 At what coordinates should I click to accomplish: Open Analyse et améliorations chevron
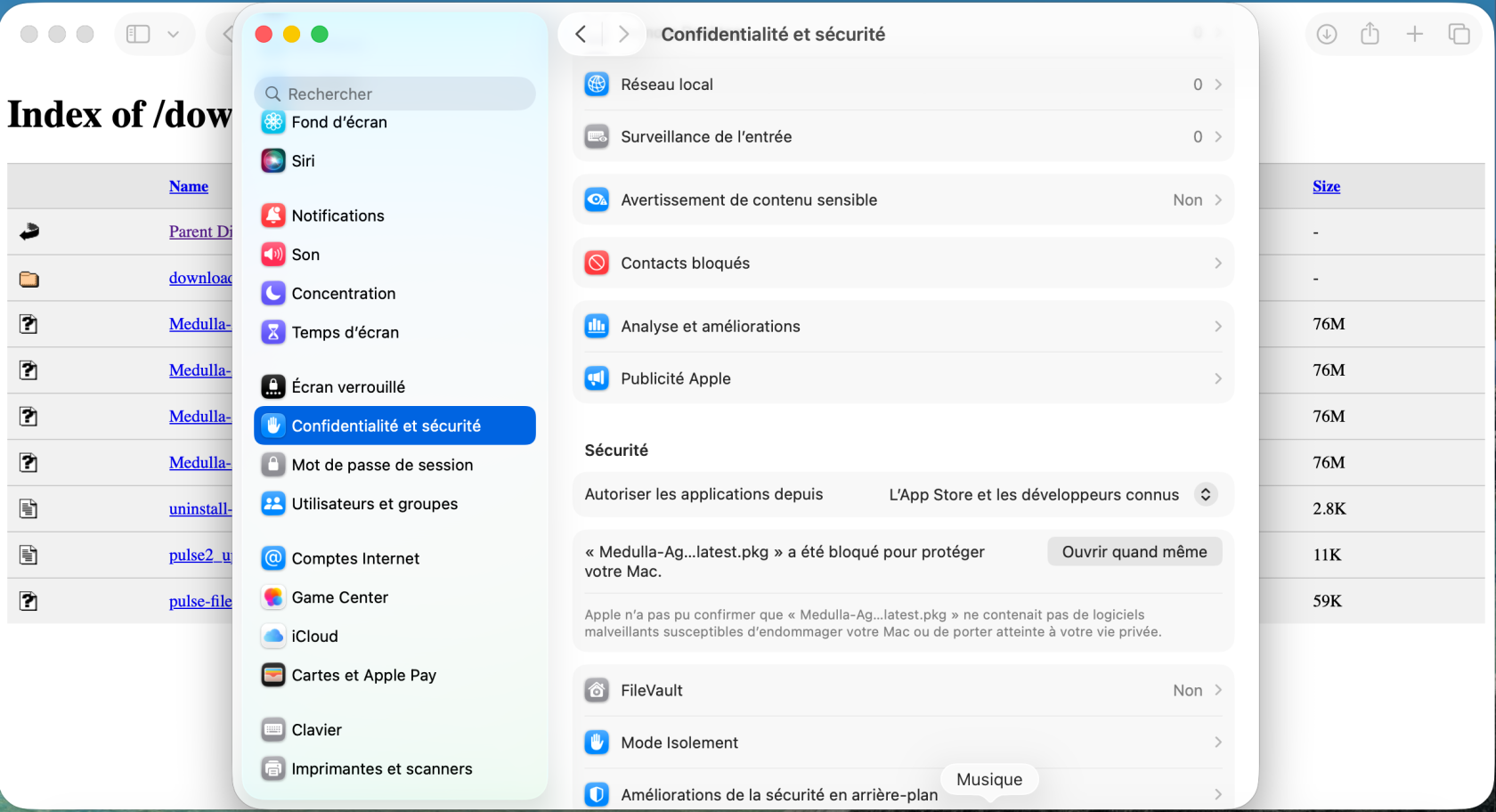[x=1218, y=327]
